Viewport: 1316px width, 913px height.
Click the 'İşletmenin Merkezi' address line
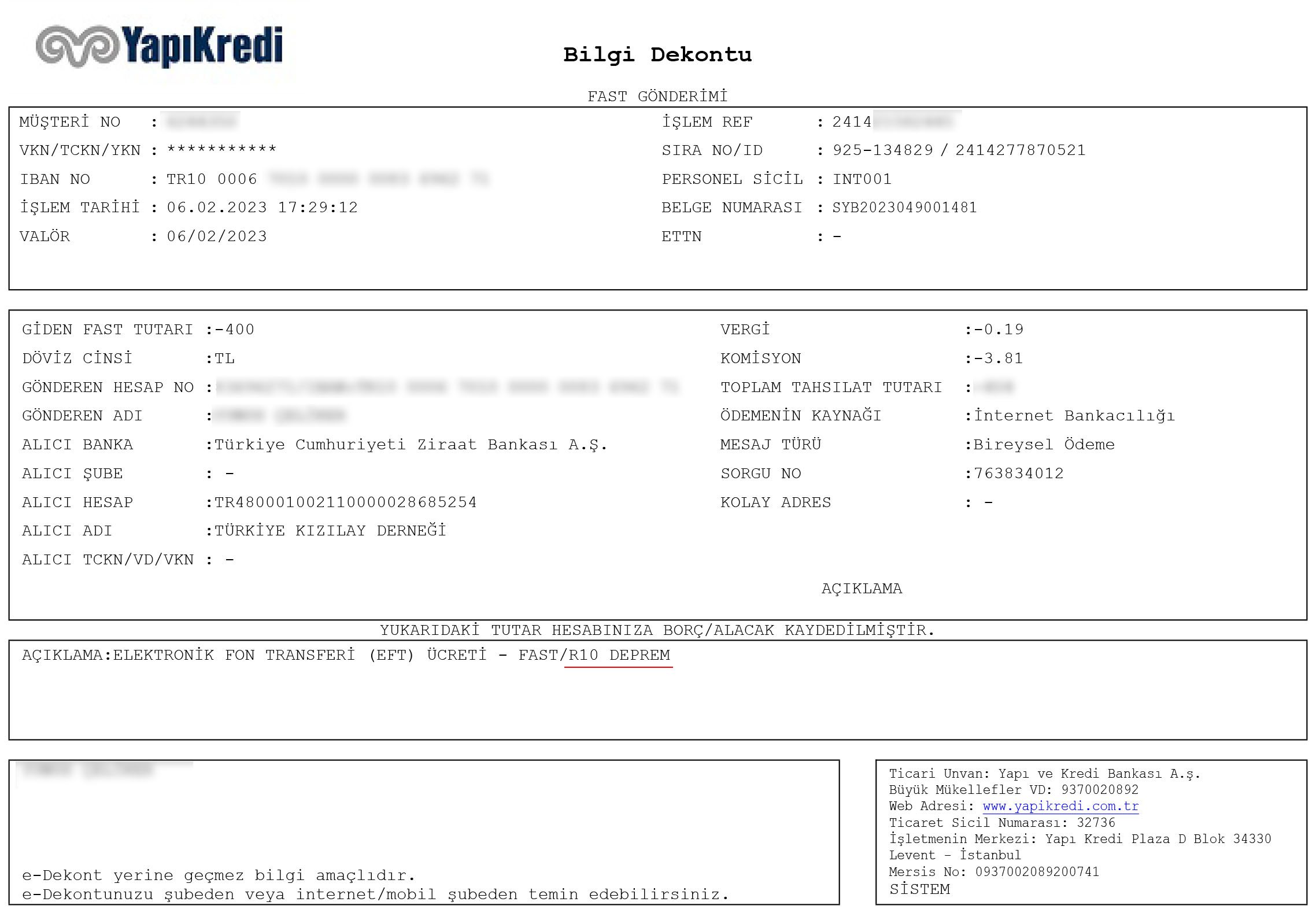tap(1080, 839)
